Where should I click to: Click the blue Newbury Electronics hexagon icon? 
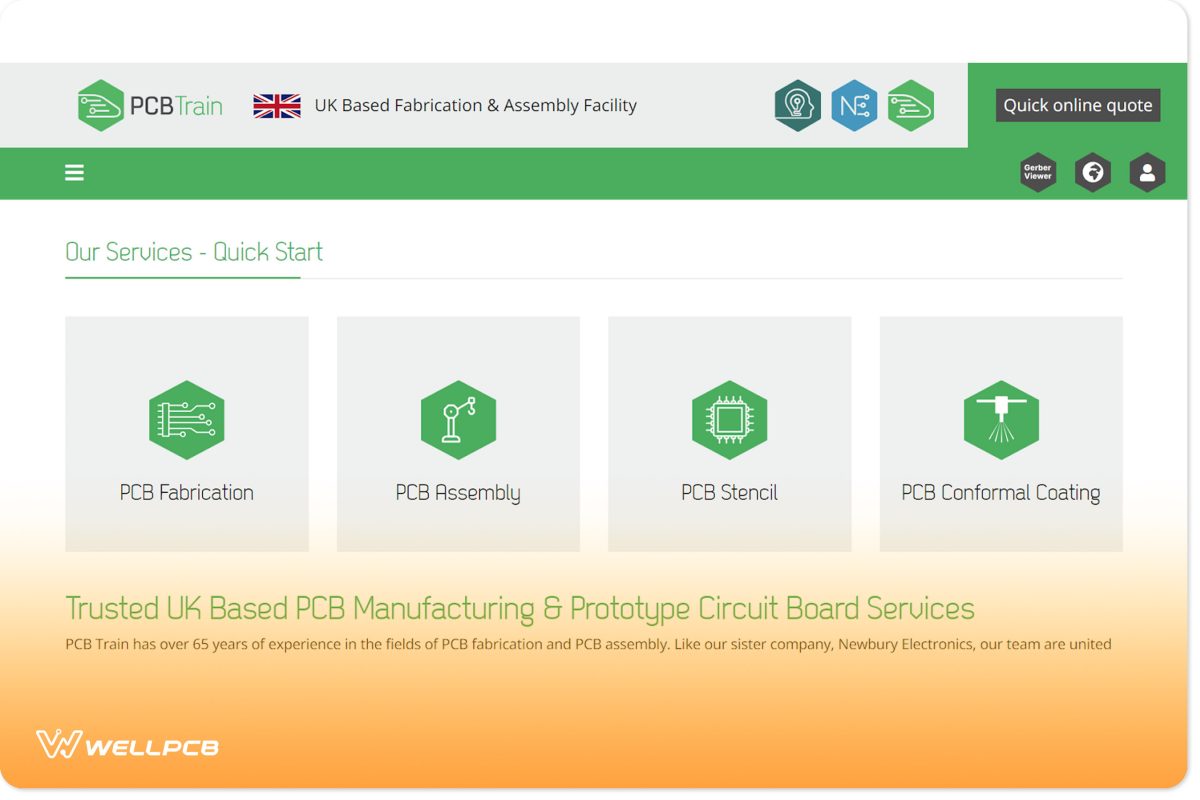point(854,104)
